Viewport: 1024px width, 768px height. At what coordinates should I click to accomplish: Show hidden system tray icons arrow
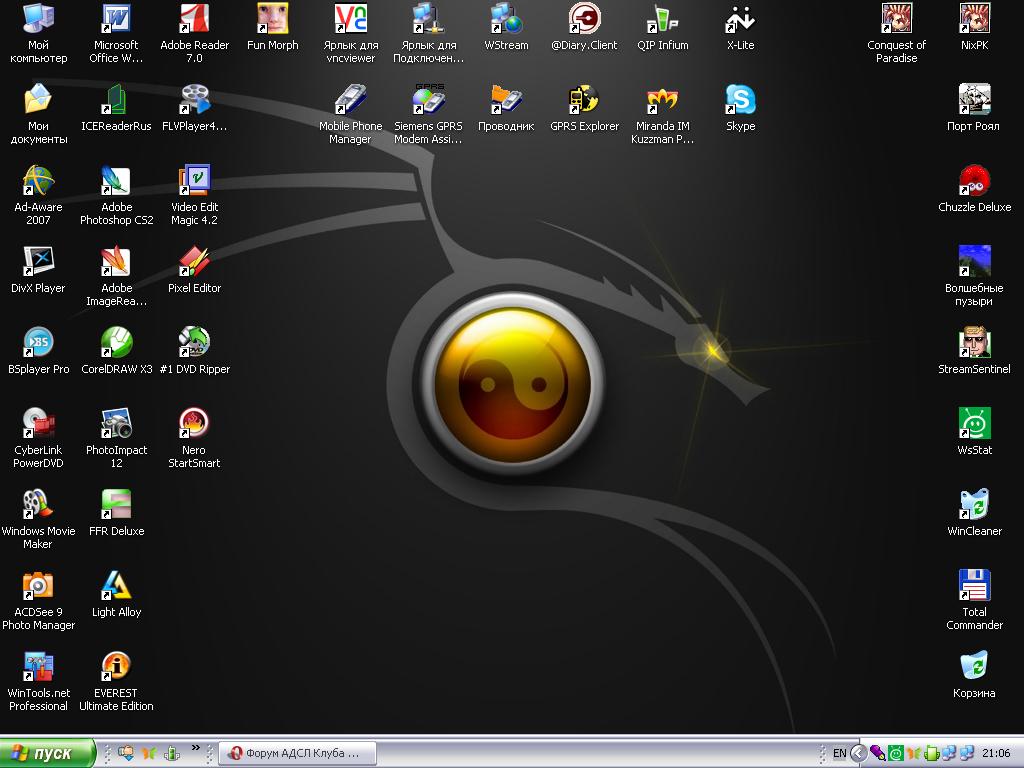coord(858,753)
